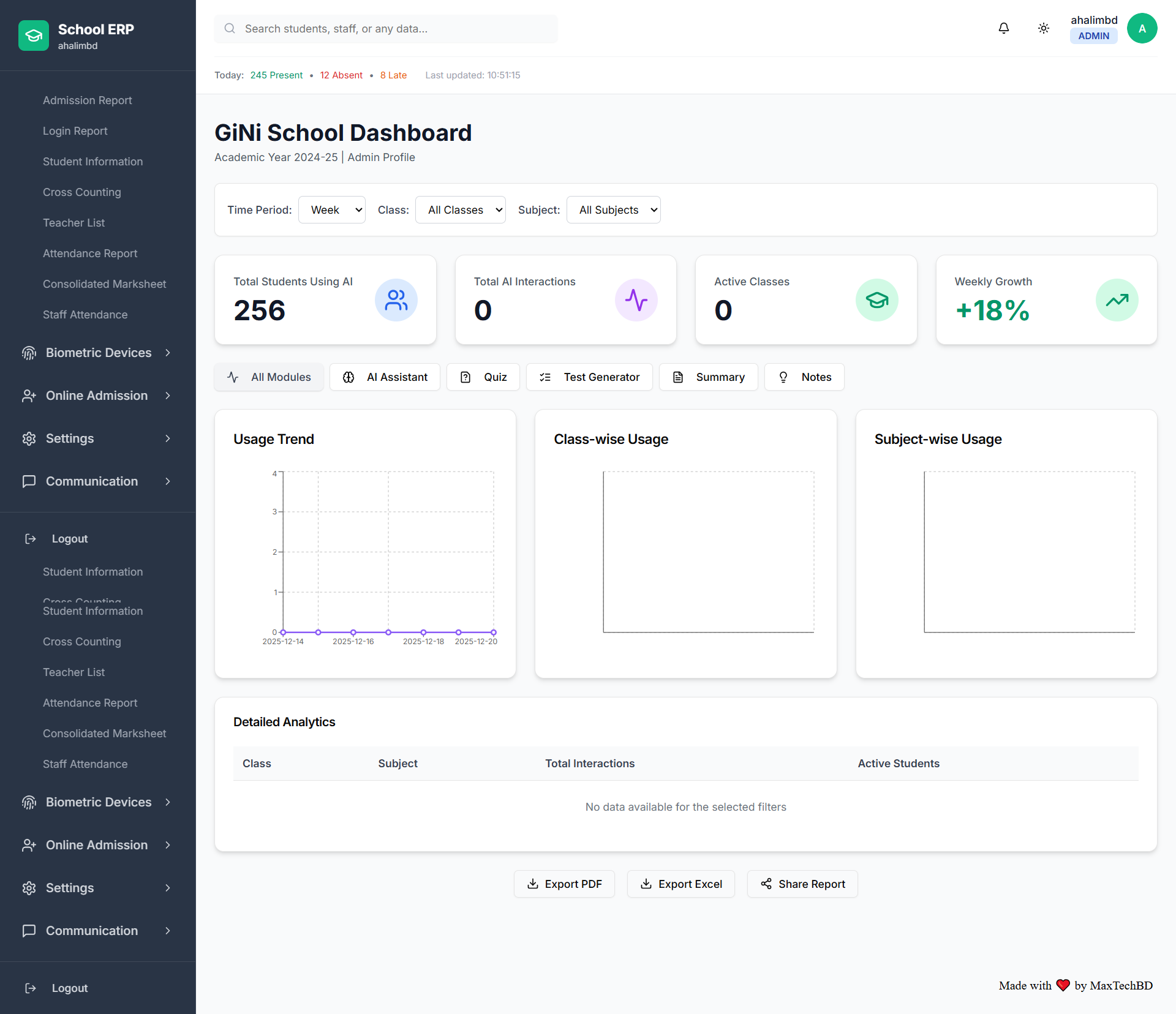Viewport: 1176px width, 1014px height.
Task: Click the share icon beside Share Report
Action: (766, 884)
